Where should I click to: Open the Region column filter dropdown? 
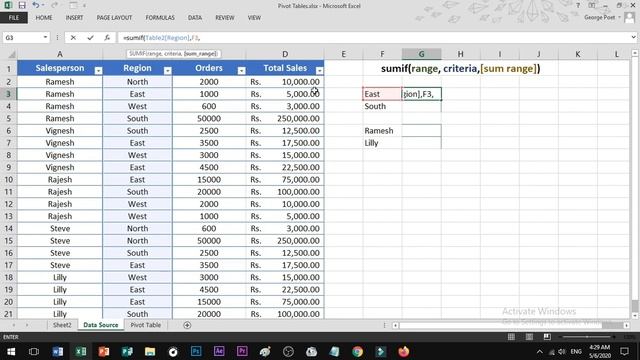(167, 71)
